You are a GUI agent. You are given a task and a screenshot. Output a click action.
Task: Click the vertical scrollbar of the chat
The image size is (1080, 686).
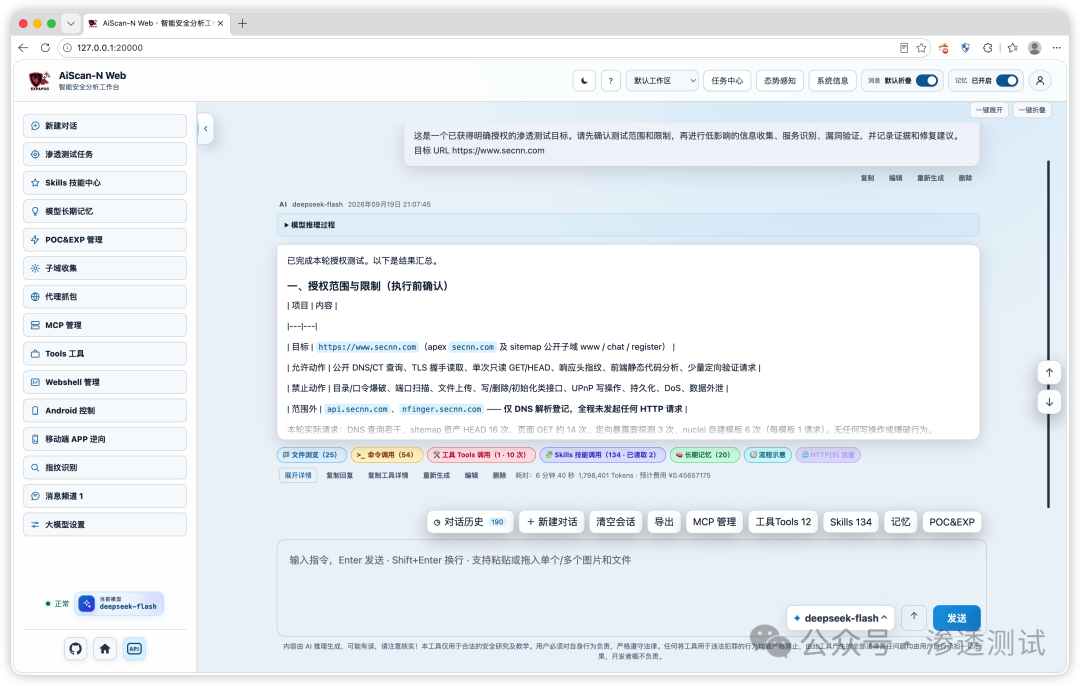coord(1048,334)
